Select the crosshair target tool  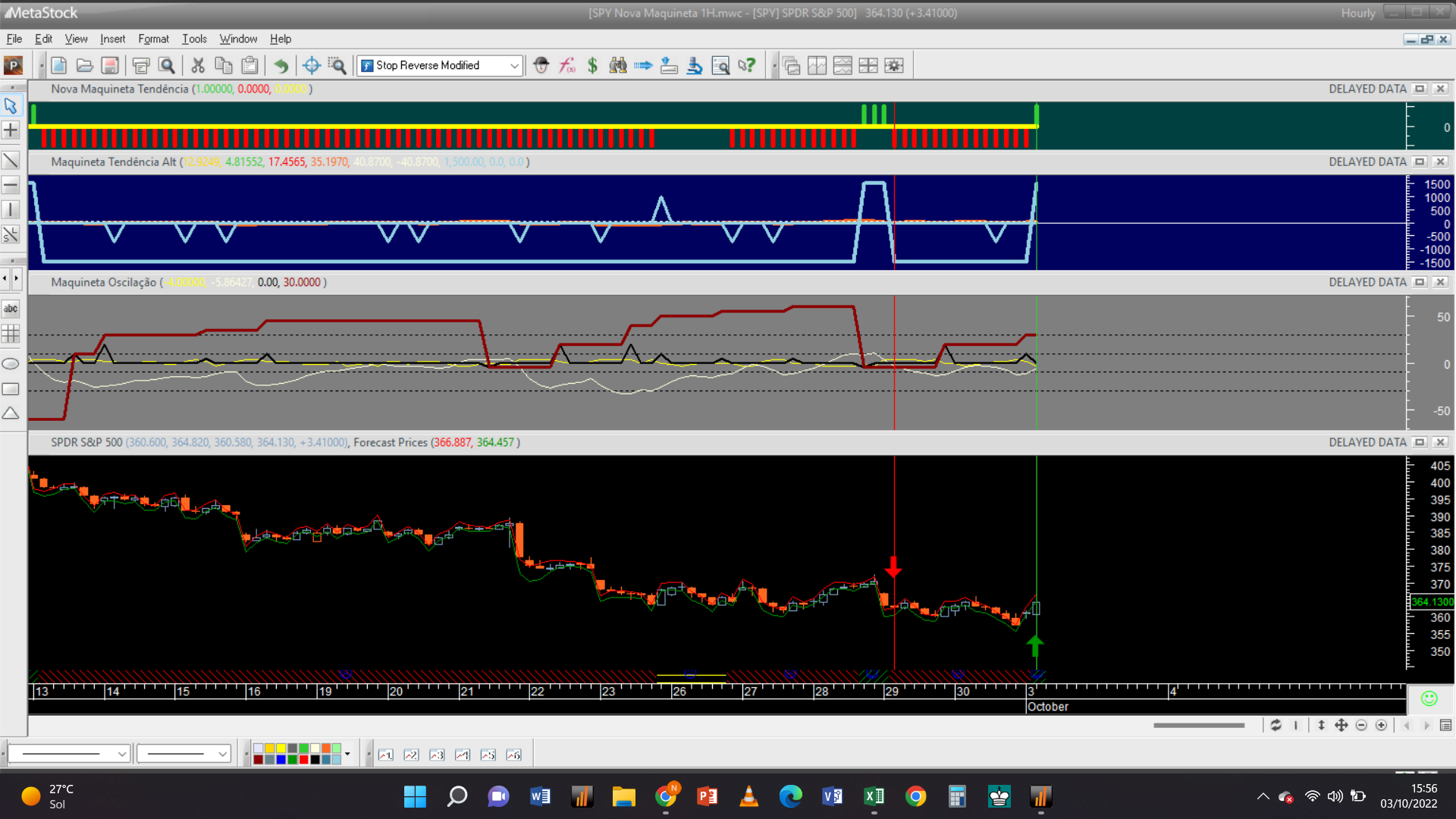(311, 65)
